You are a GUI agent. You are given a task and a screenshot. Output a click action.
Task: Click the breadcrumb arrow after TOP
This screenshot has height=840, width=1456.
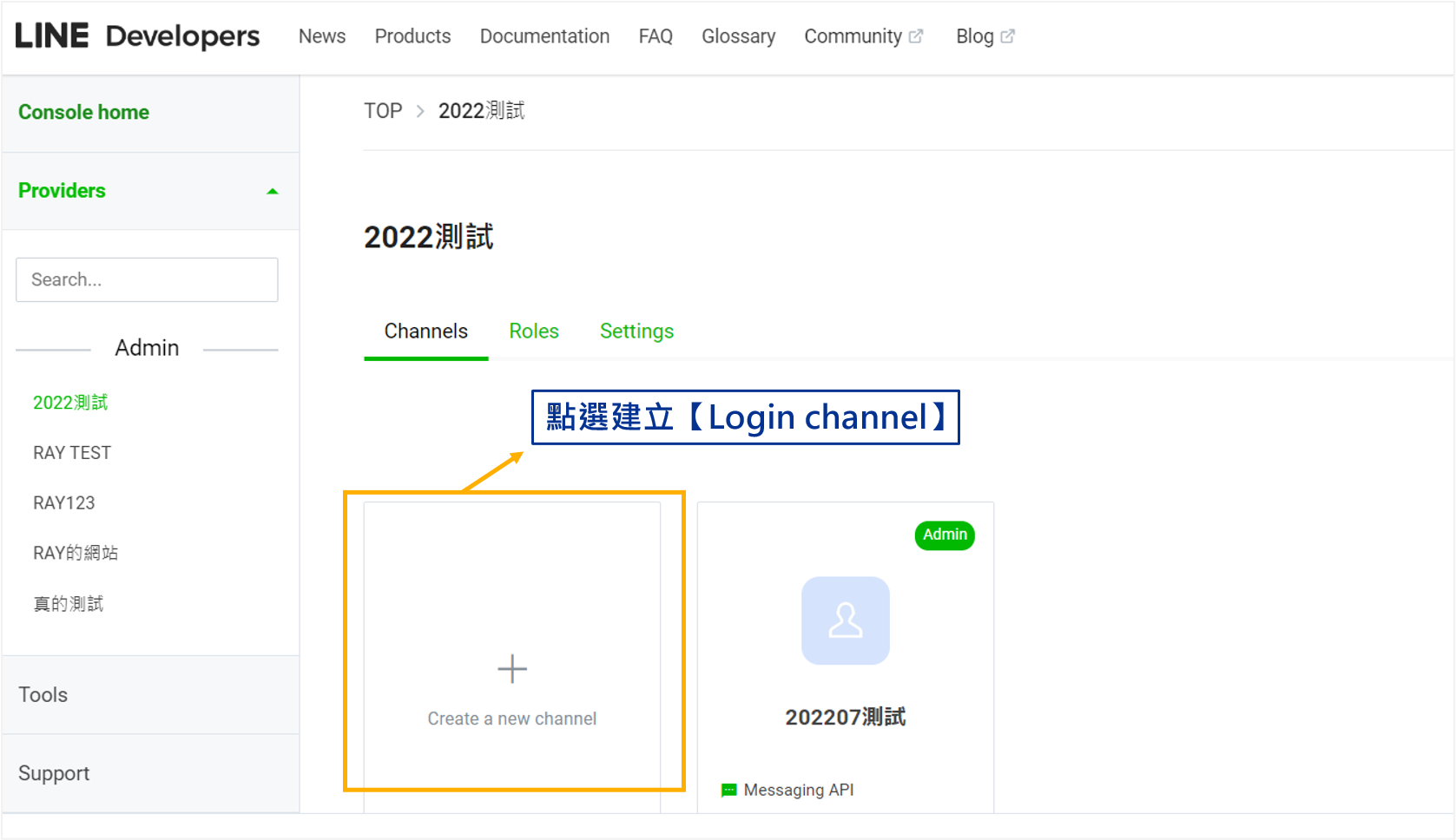(x=420, y=111)
